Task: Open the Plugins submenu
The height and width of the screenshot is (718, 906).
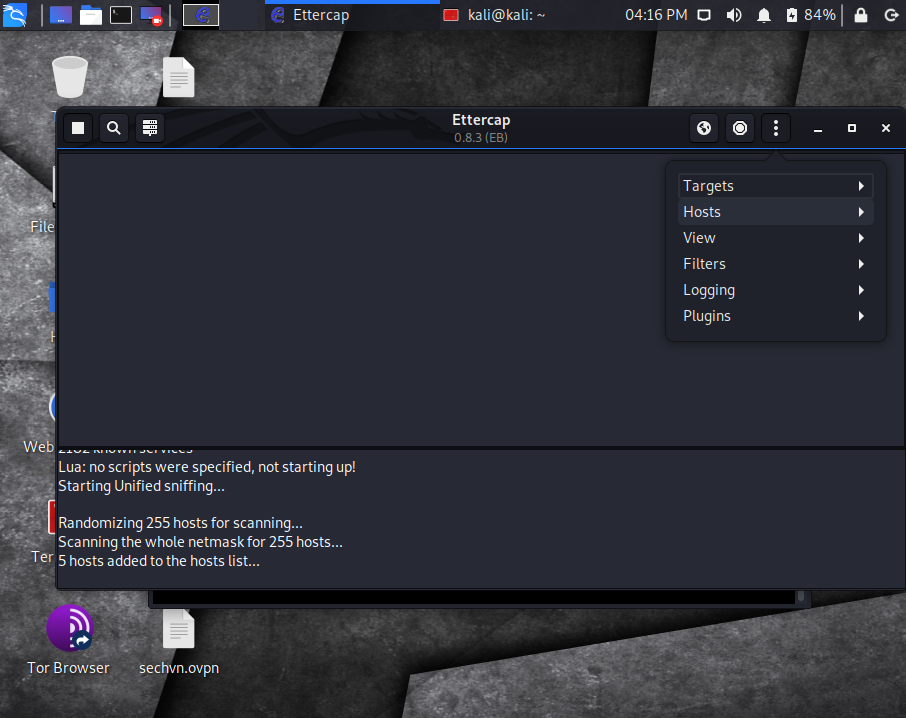Action: (x=775, y=316)
